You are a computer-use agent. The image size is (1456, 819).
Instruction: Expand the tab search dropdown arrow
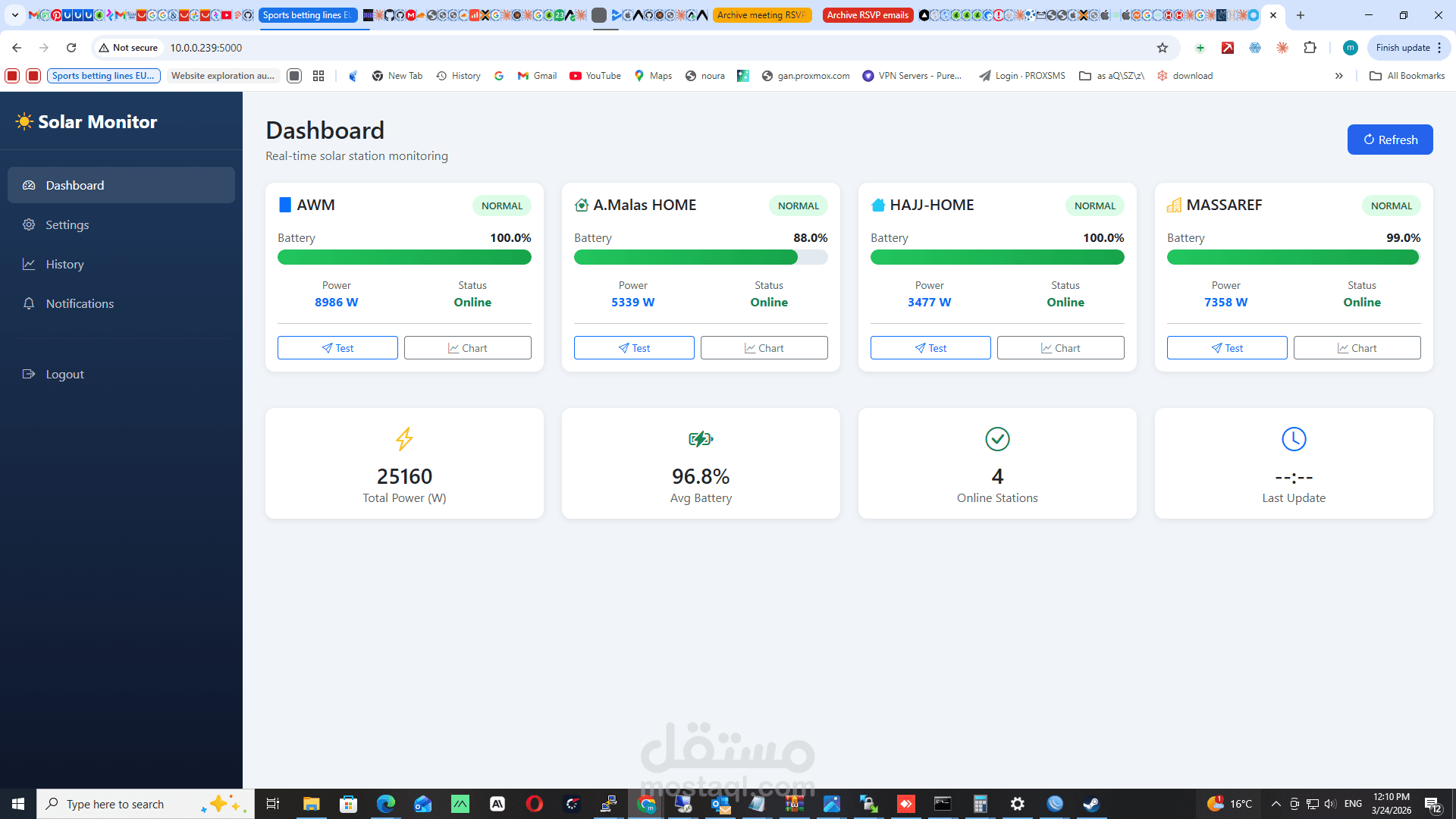[x=14, y=15]
